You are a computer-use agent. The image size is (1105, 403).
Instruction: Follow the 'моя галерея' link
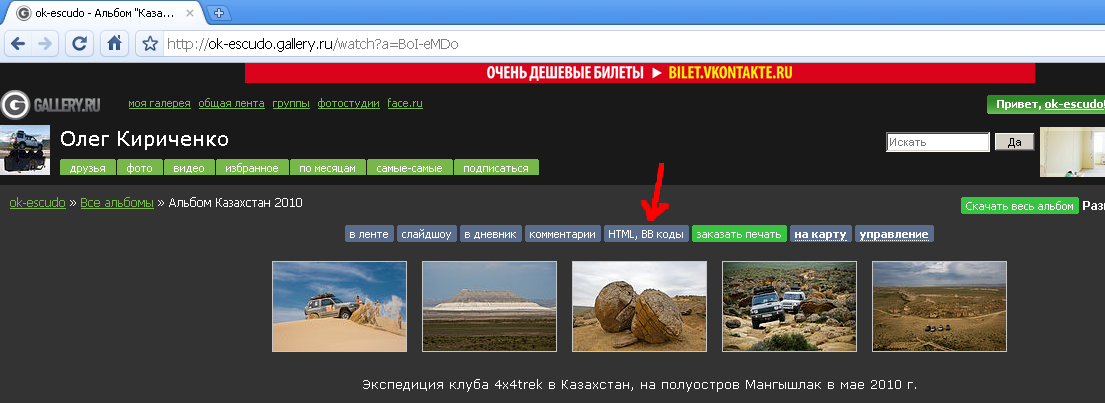[x=158, y=104]
